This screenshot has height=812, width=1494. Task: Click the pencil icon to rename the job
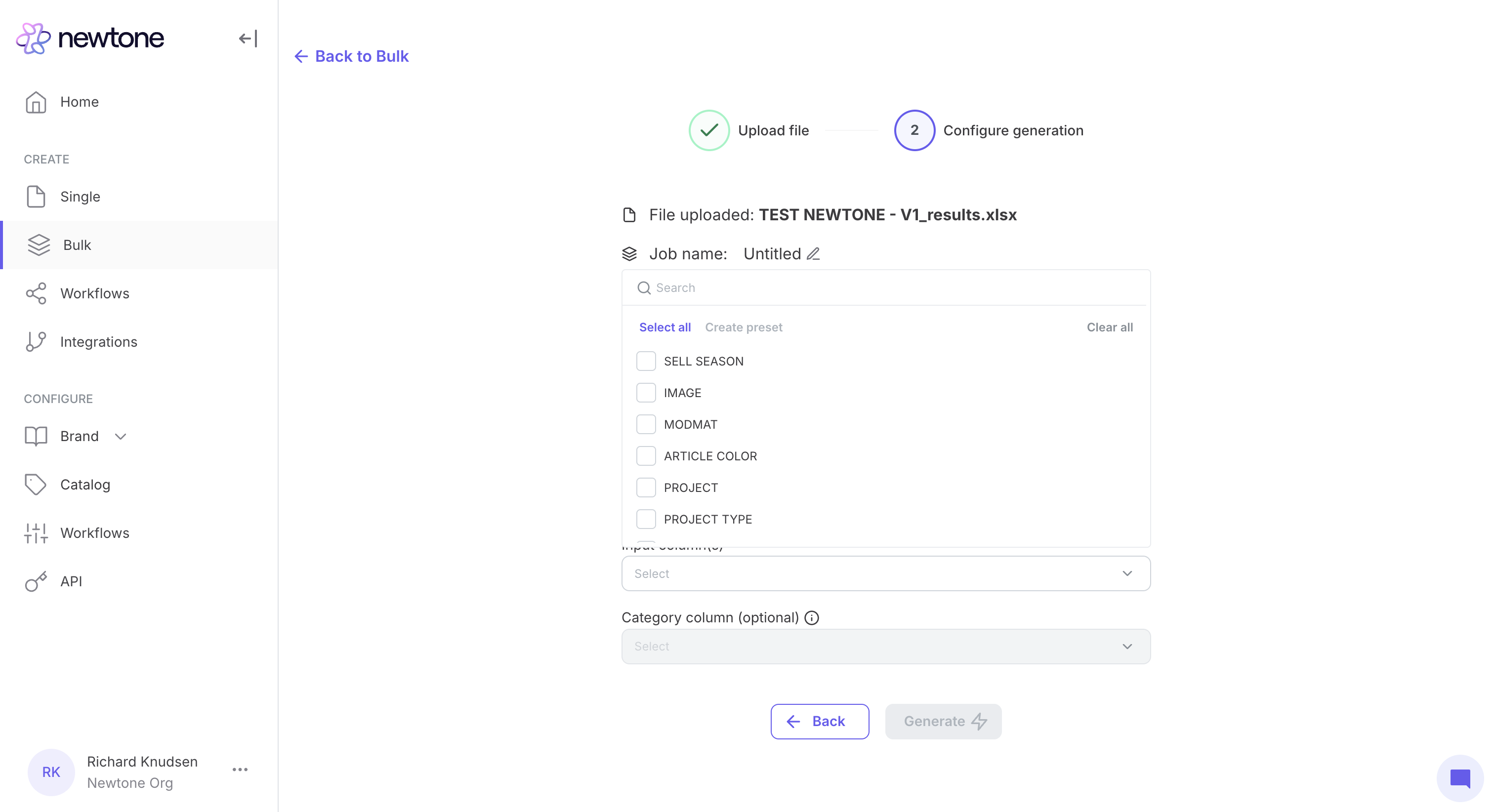pyautogui.click(x=813, y=254)
